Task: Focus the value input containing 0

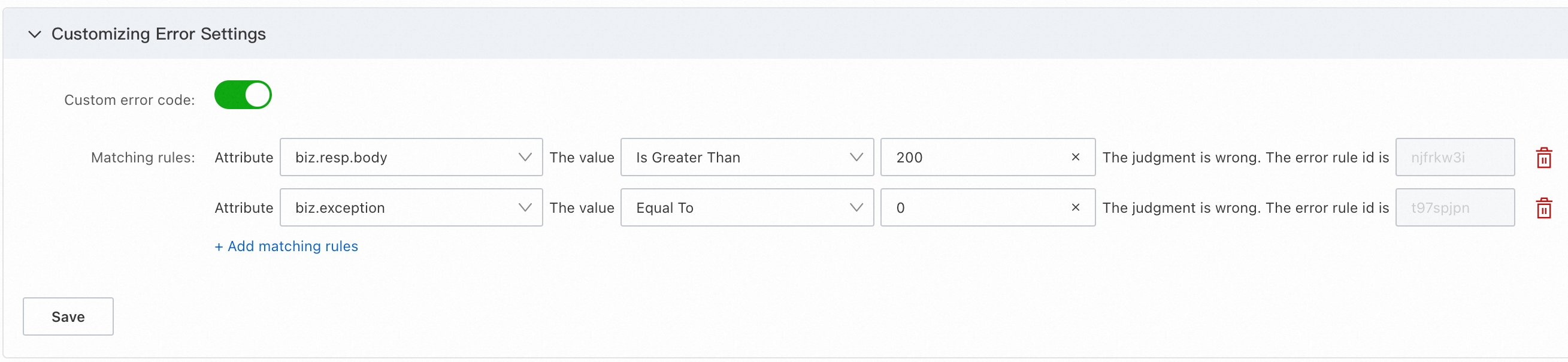Action: click(974, 208)
